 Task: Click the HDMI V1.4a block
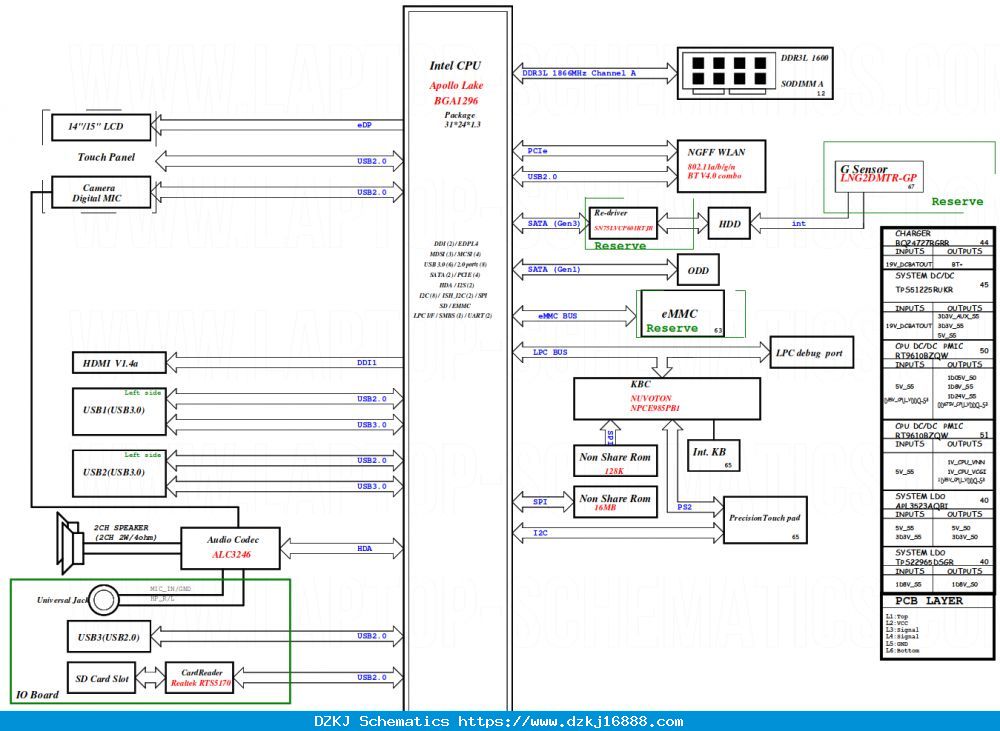[x=119, y=363]
